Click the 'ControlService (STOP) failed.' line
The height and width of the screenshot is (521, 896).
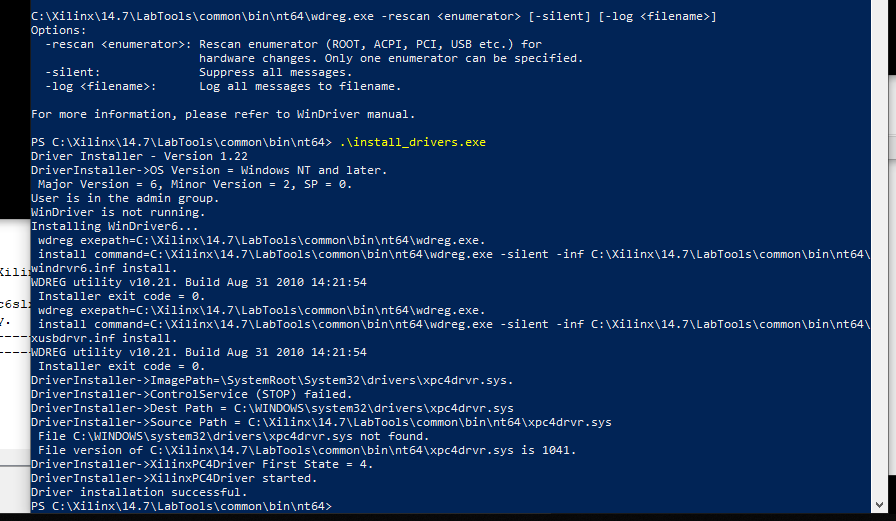191,394
